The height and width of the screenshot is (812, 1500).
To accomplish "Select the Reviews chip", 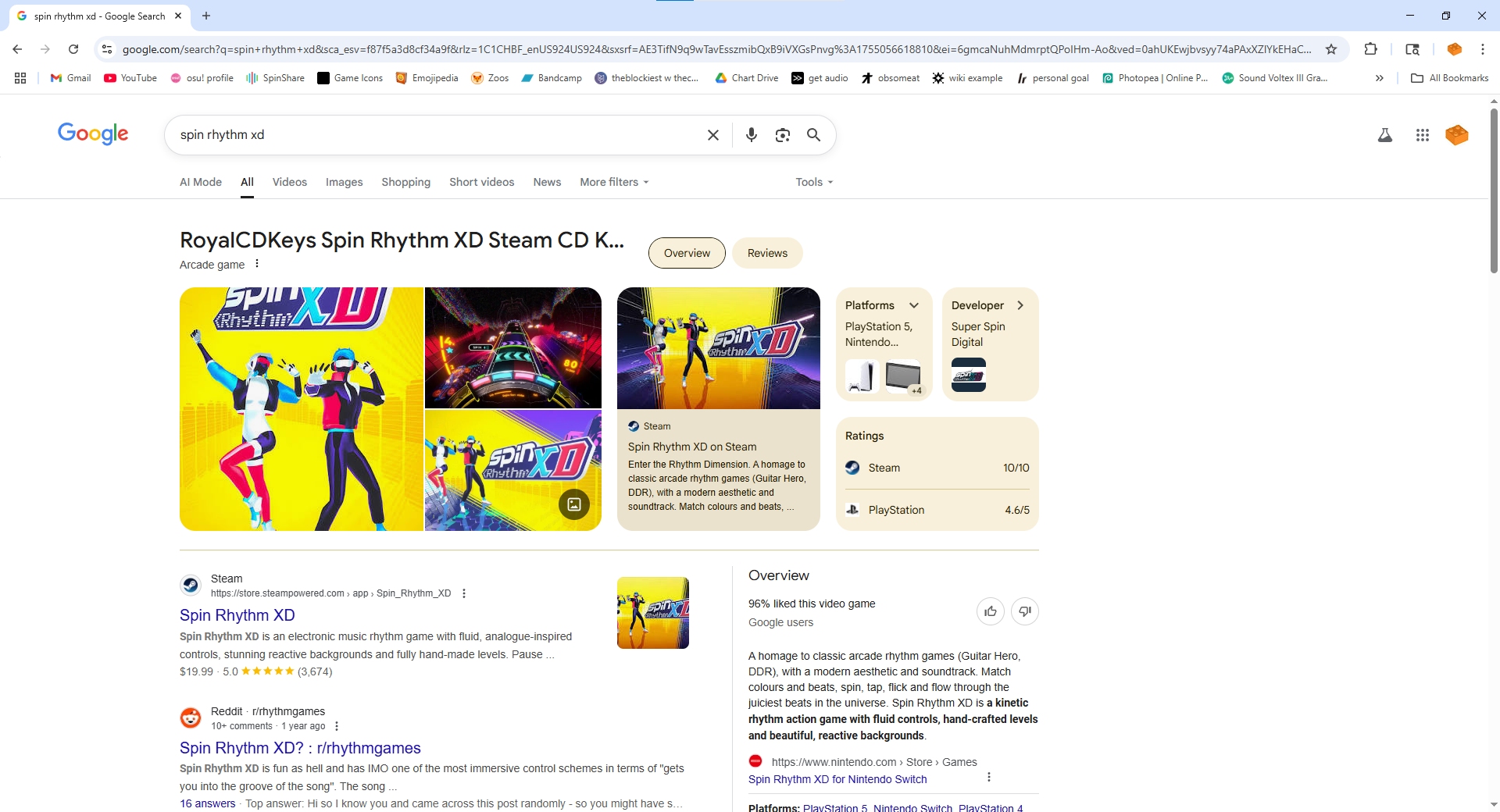I will tap(766, 253).
